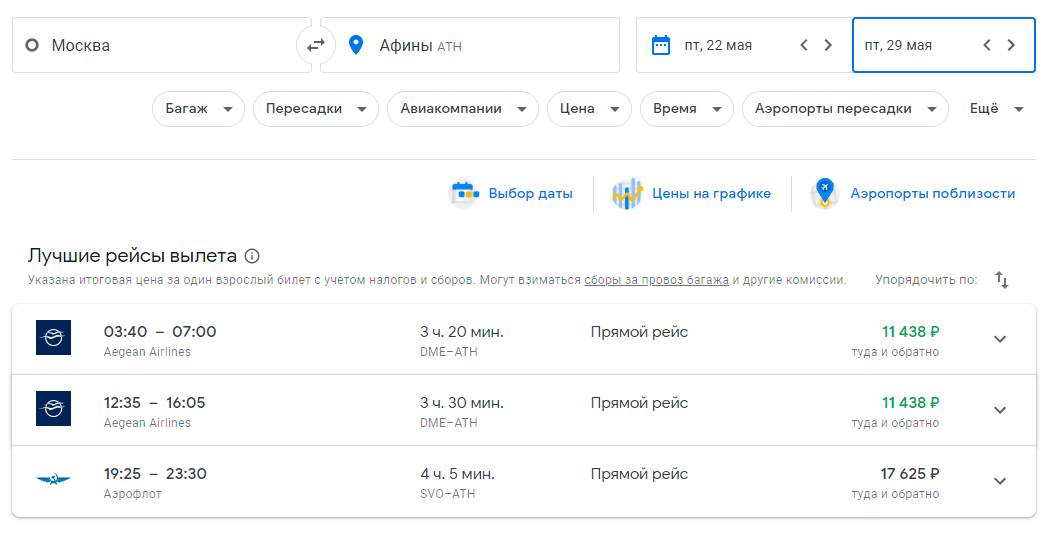Open the Цена filter dropdown
The height and width of the screenshot is (539, 1048).
(x=589, y=109)
